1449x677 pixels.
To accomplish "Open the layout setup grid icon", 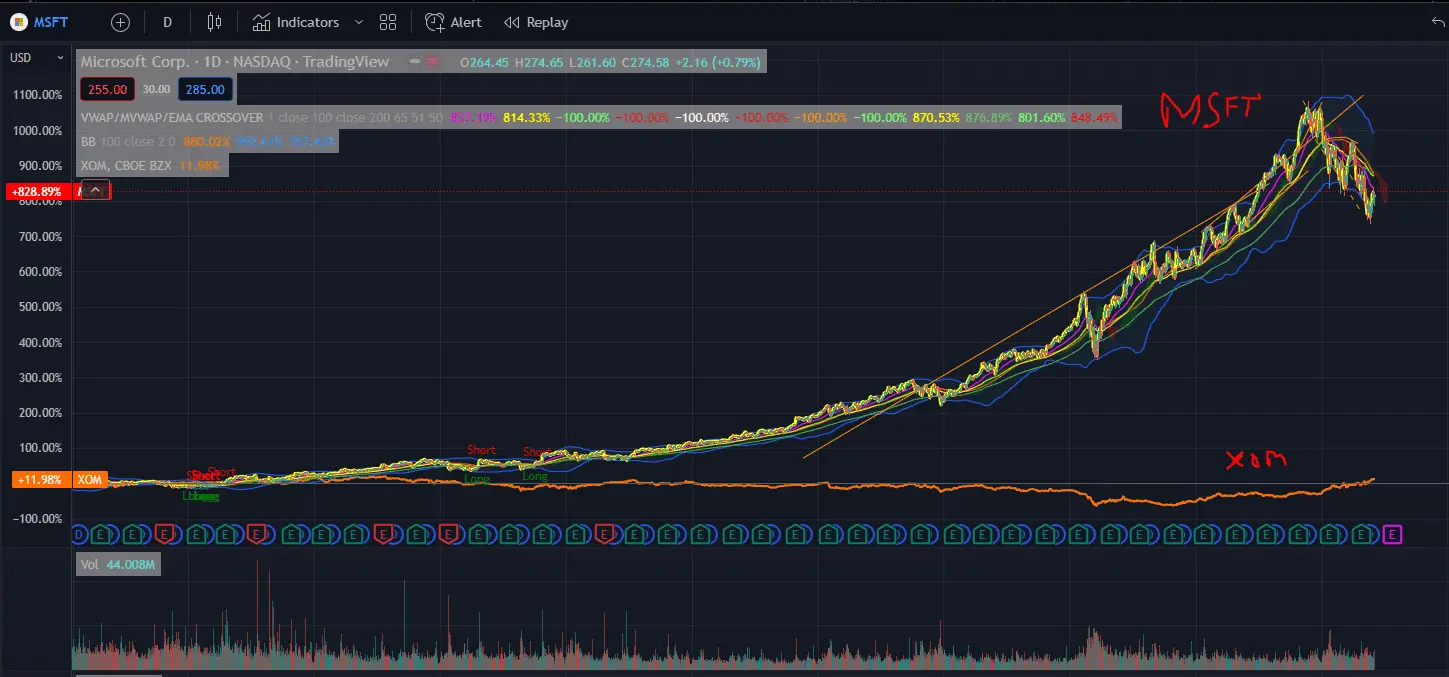I will 389,22.
